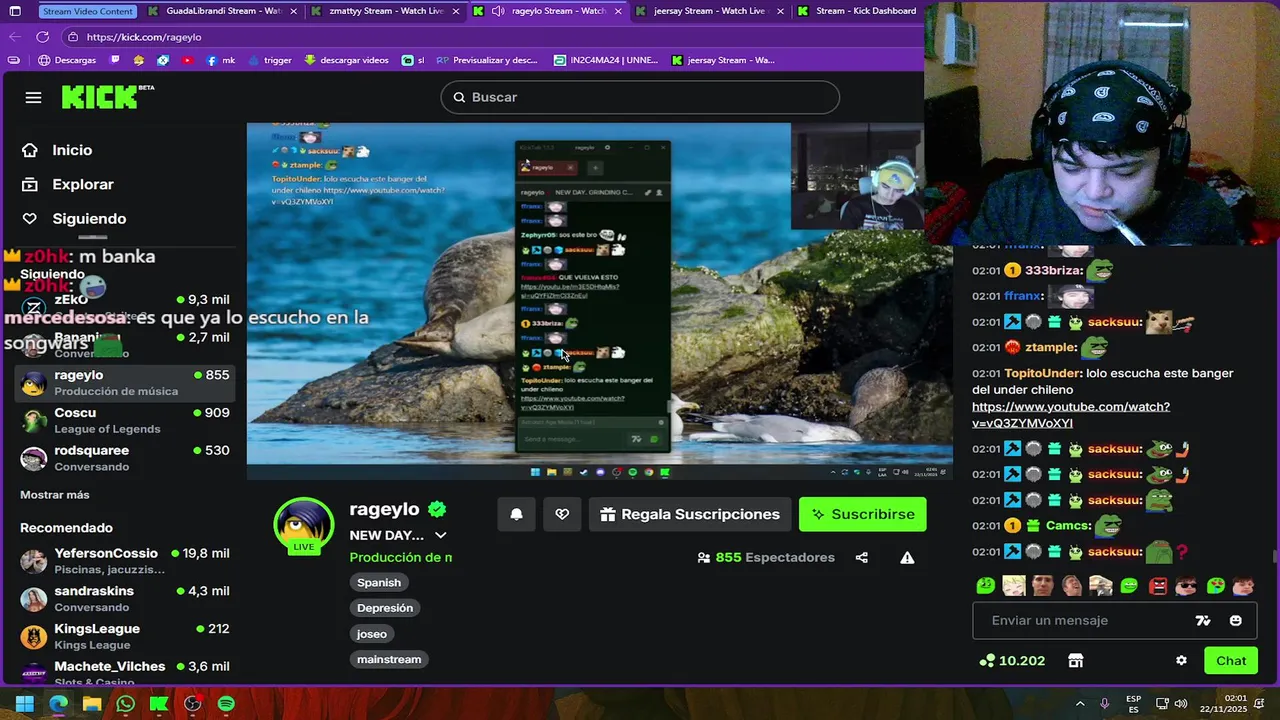Screen dimensions: 1280x720
Task: Open the YouTube bookmark icon
Action: [187, 60]
